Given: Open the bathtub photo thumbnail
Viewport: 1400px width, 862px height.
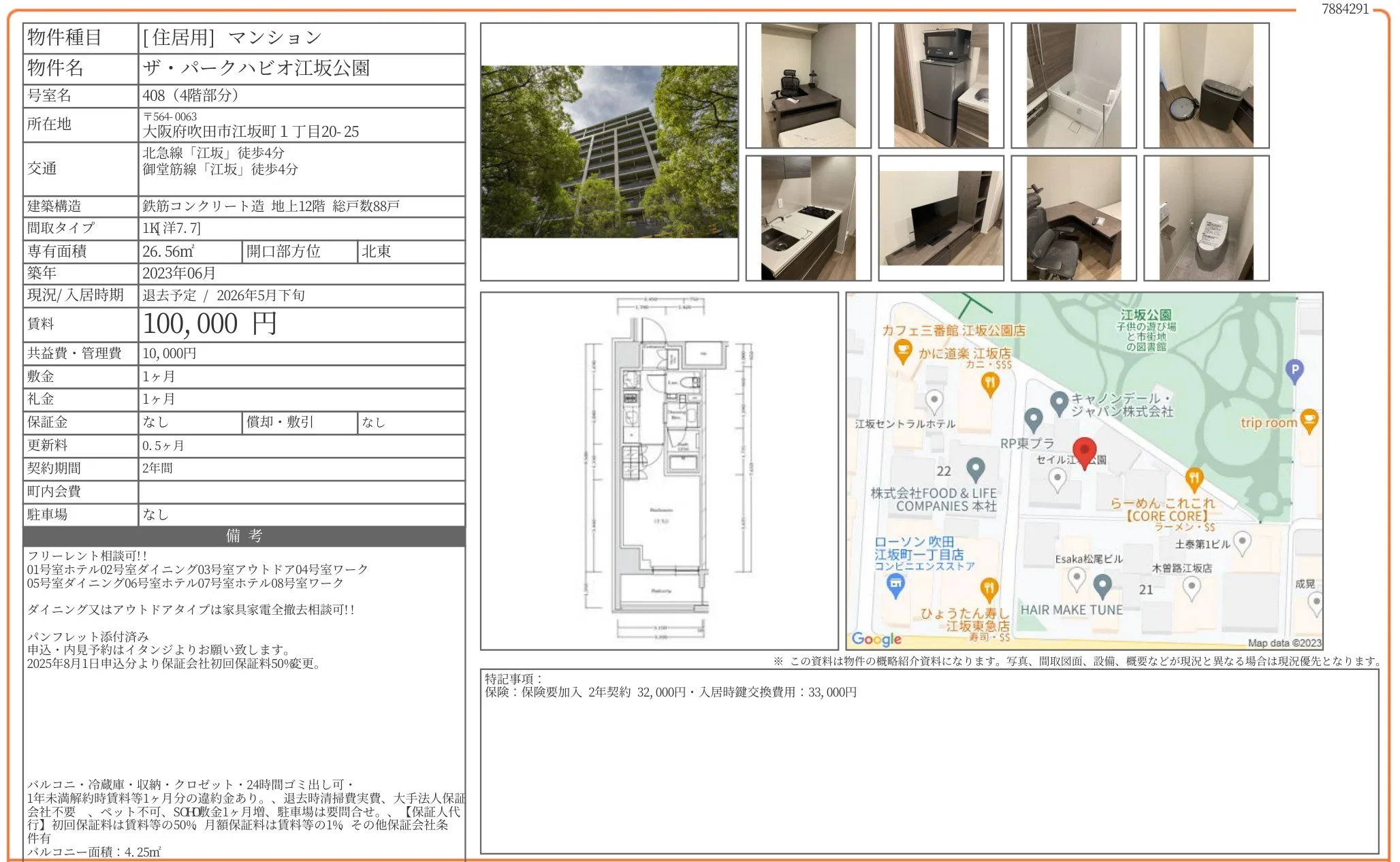Looking at the screenshot, I should (1073, 85).
